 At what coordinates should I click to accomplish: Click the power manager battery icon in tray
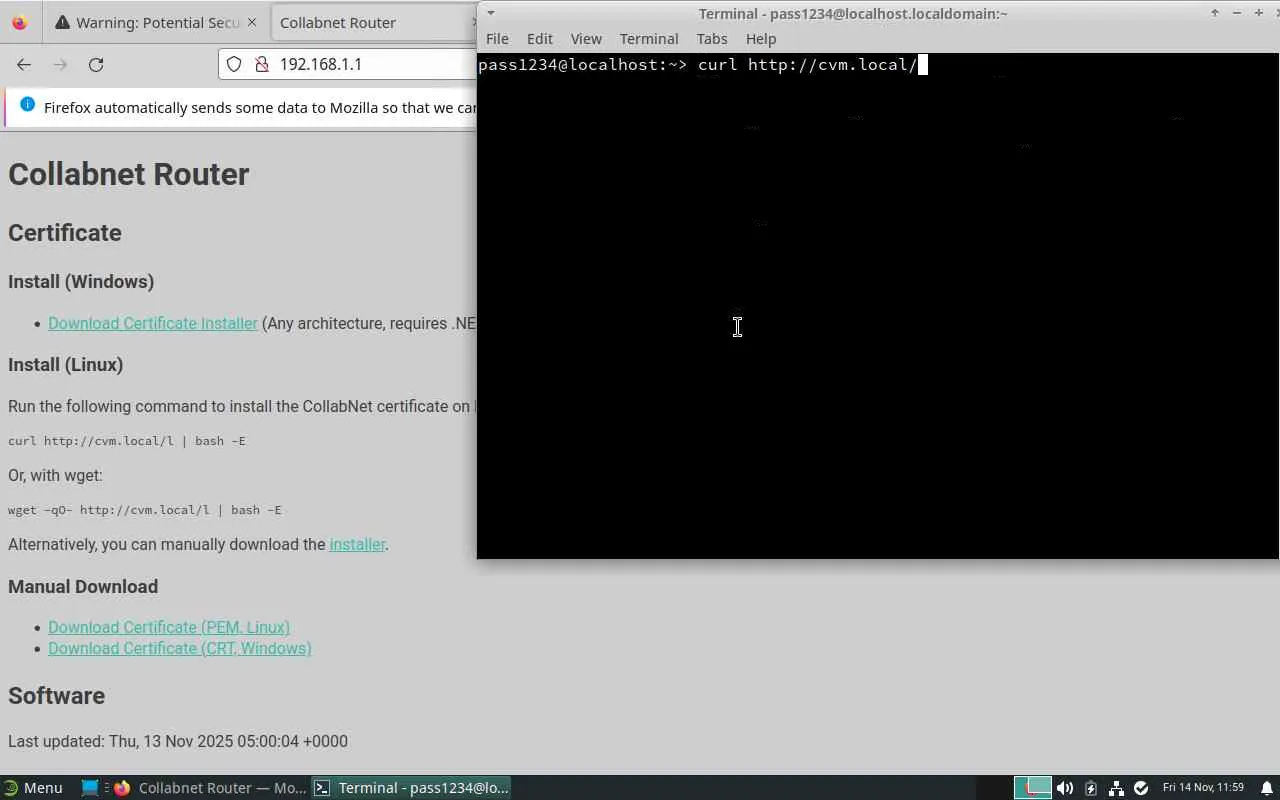click(1091, 788)
